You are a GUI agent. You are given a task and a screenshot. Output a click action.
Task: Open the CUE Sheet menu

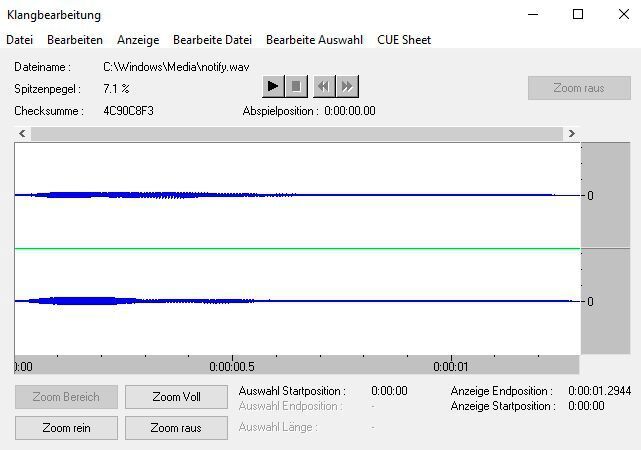(404, 40)
